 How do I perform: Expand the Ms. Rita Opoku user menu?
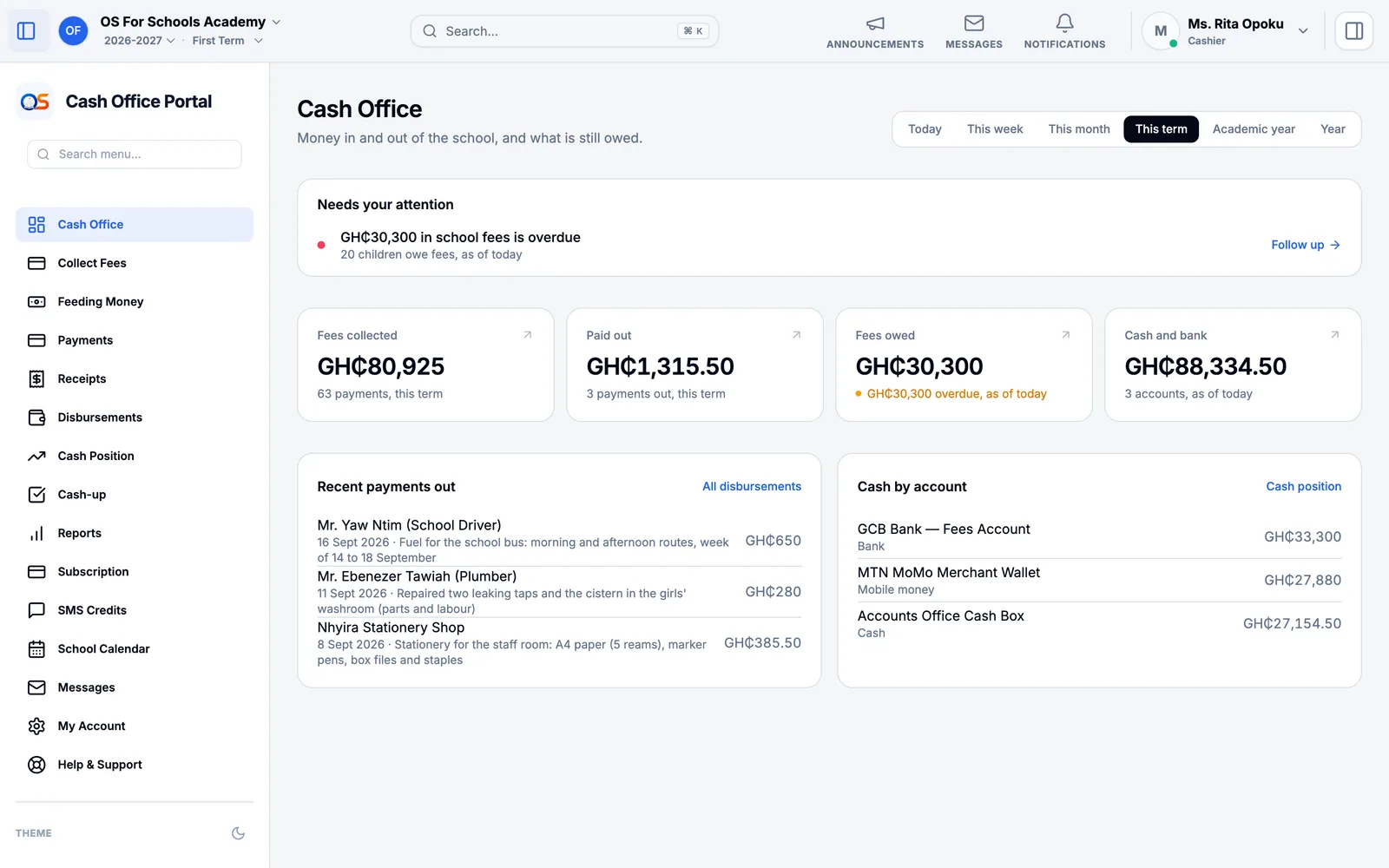1227,31
